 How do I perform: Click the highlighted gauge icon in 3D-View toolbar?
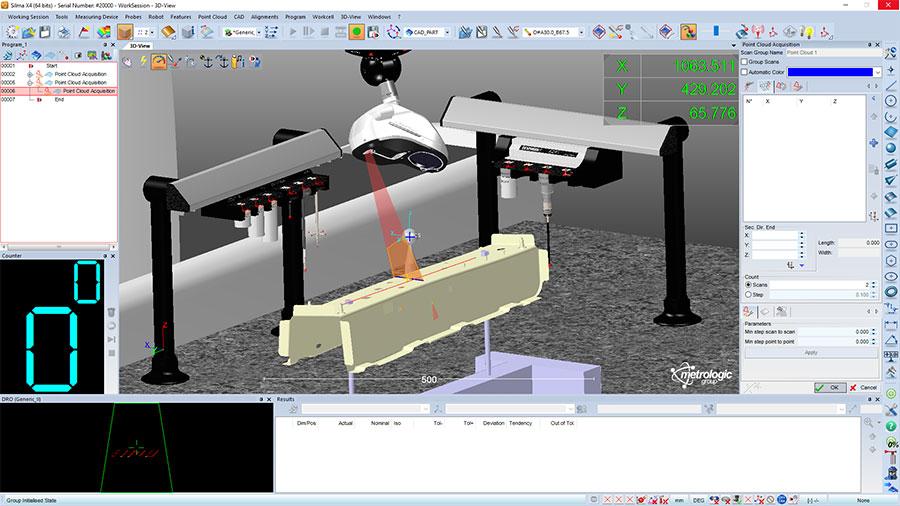point(159,61)
